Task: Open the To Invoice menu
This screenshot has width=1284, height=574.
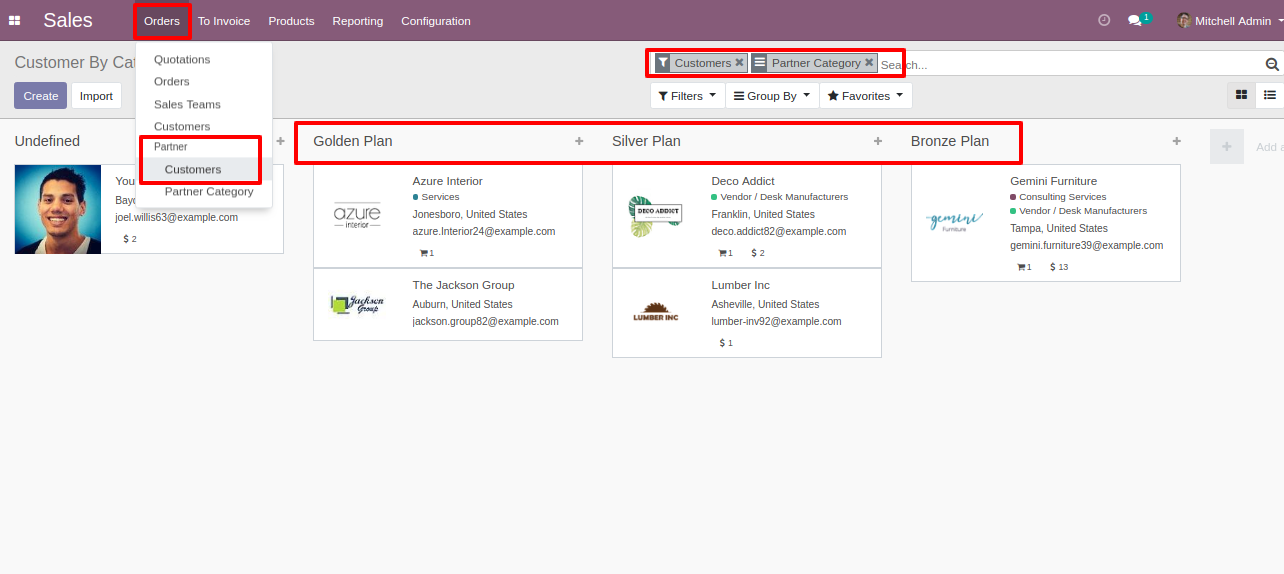Action: pos(224,21)
